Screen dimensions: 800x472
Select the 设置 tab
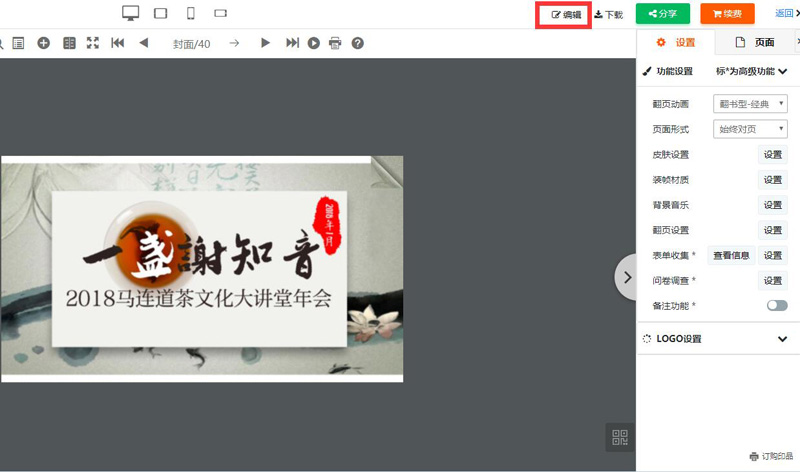(676, 43)
